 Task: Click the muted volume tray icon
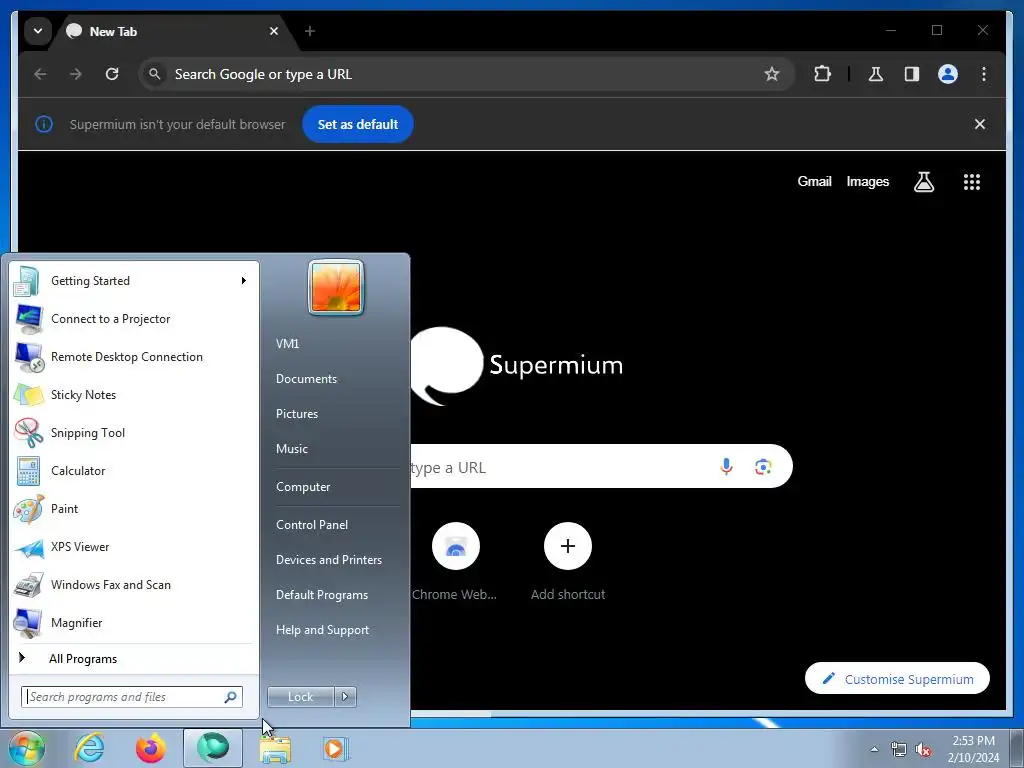(x=923, y=749)
